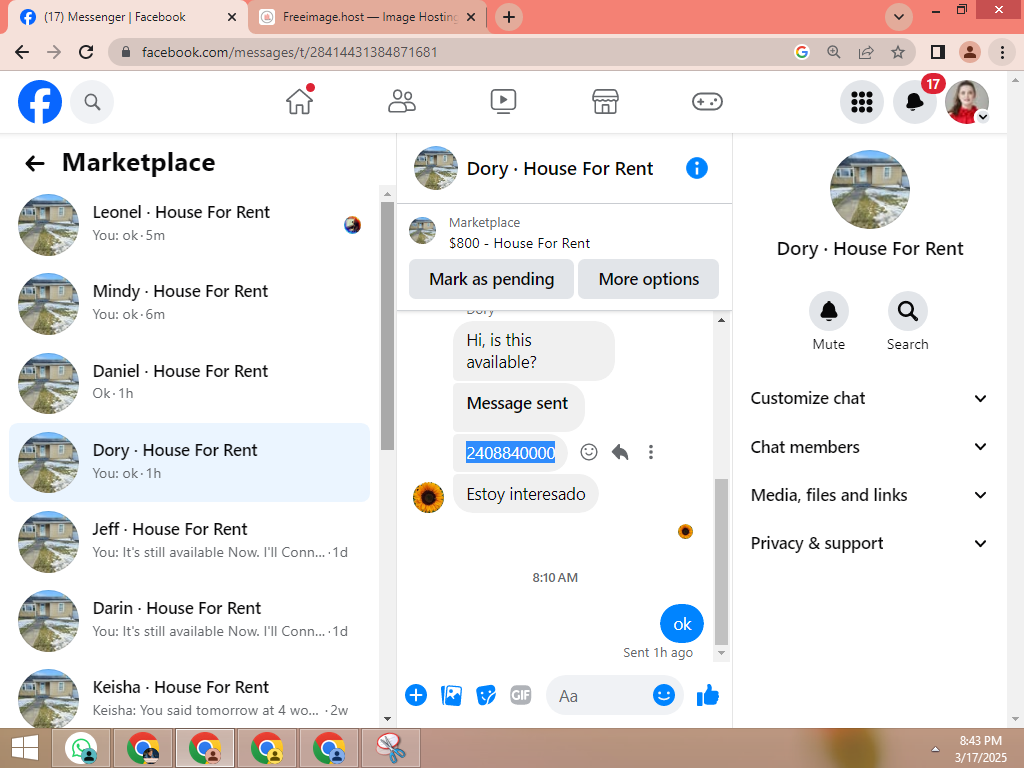
Task: Open more options dots for 2408840000 message
Action: point(650,452)
